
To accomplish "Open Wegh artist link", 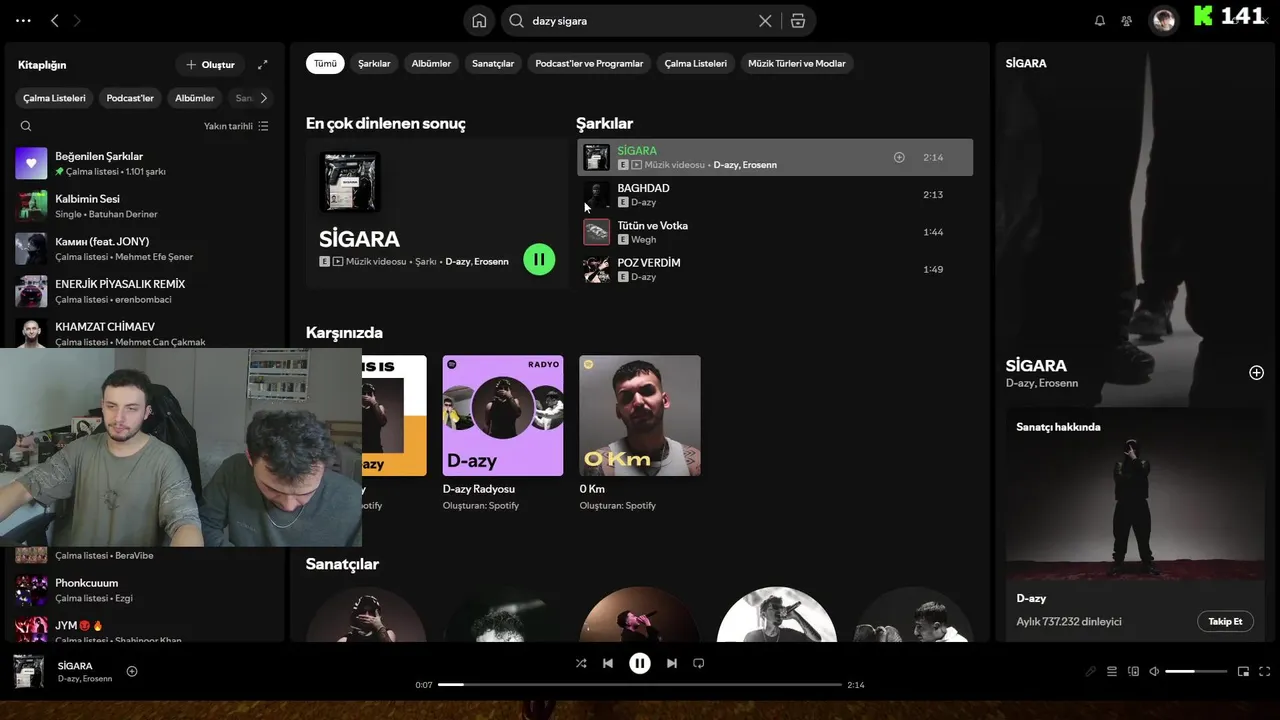I will point(643,240).
